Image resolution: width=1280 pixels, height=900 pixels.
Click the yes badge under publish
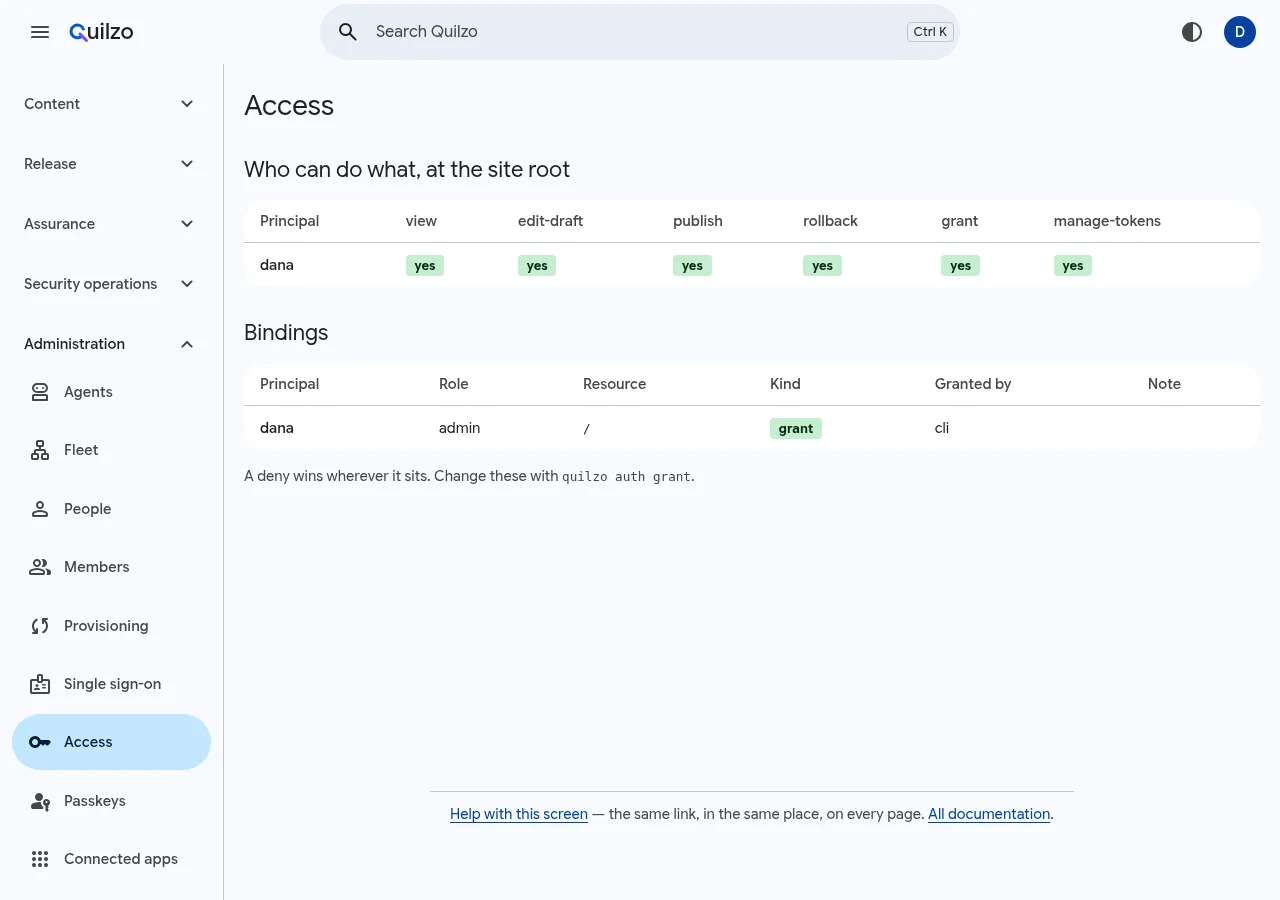point(692,266)
